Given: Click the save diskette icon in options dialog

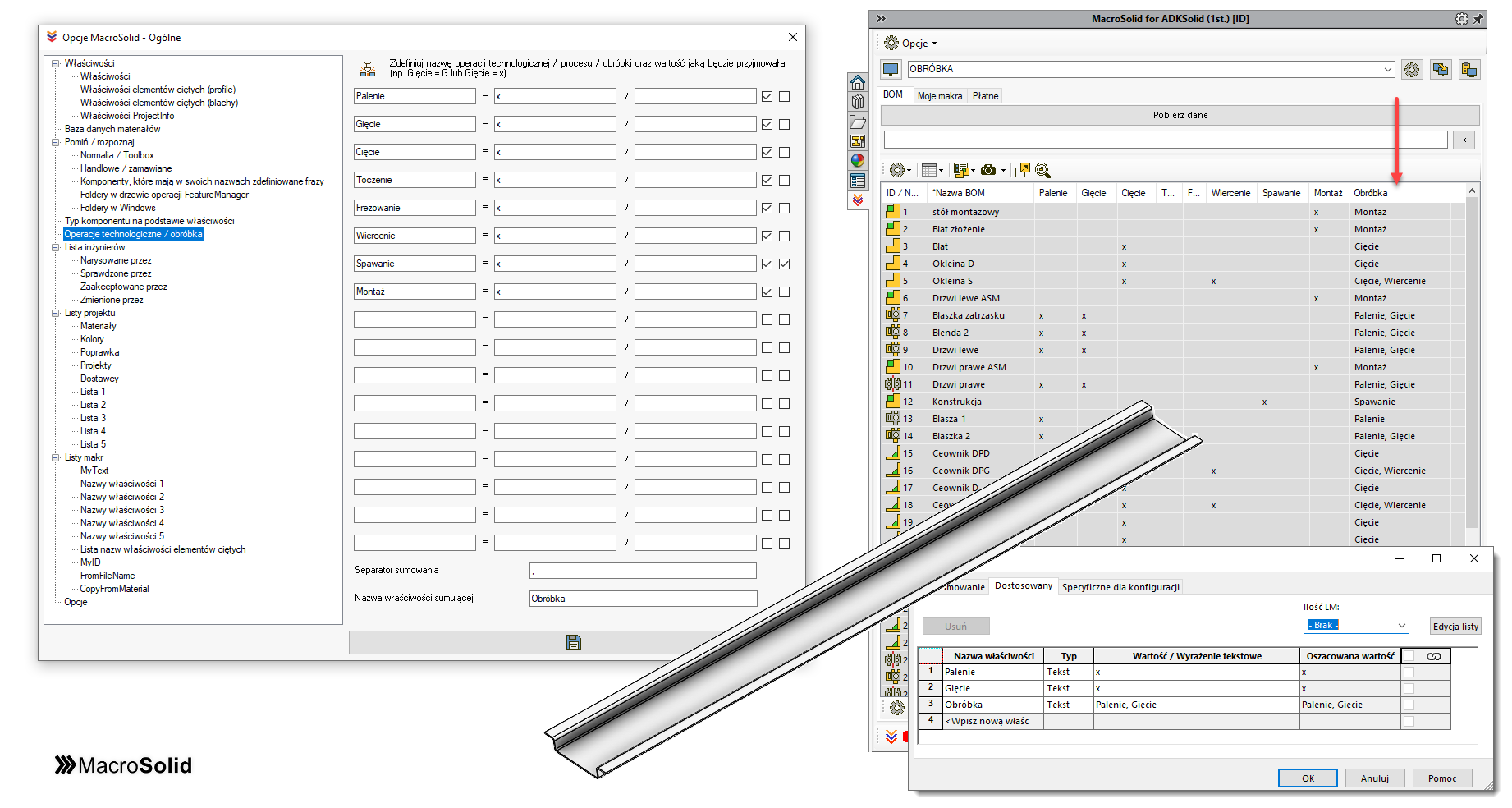Looking at the screenshot, I should 574,642.
